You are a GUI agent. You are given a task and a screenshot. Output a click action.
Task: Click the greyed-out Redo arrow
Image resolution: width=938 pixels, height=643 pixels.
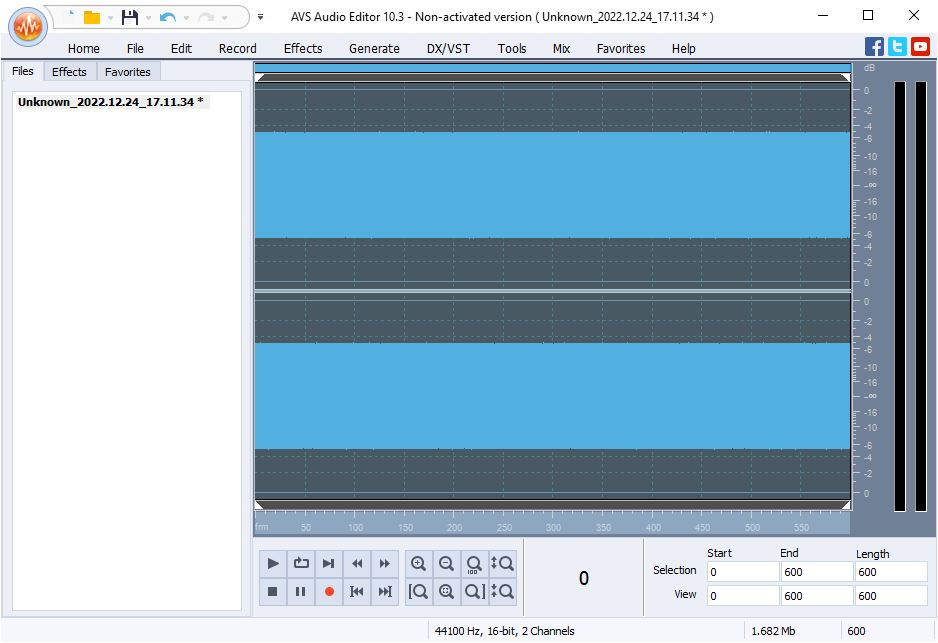[x=206, y=17]
